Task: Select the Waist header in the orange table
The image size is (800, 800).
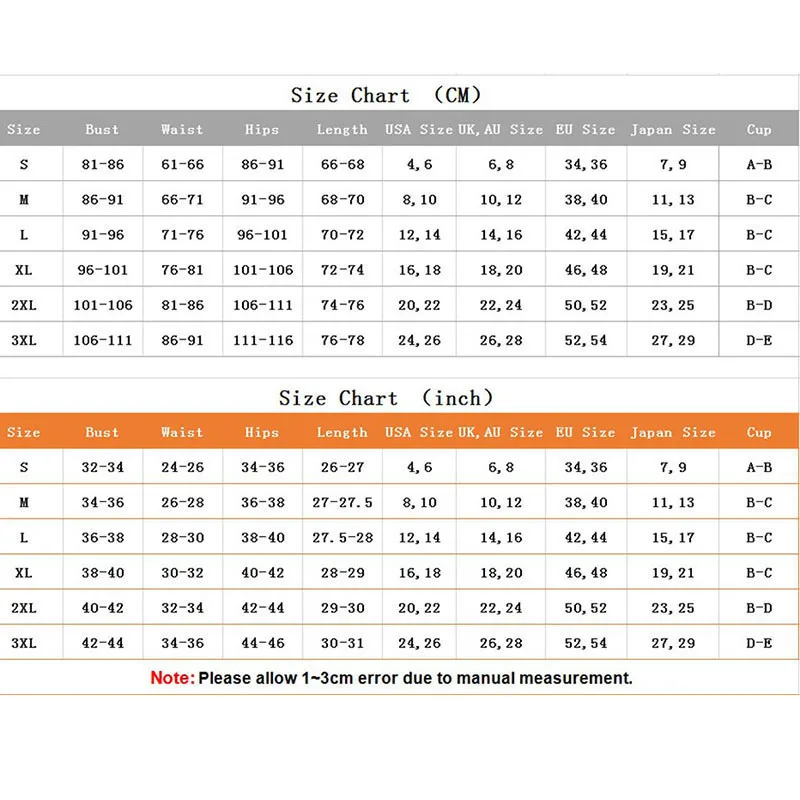Action: [182, 432]
